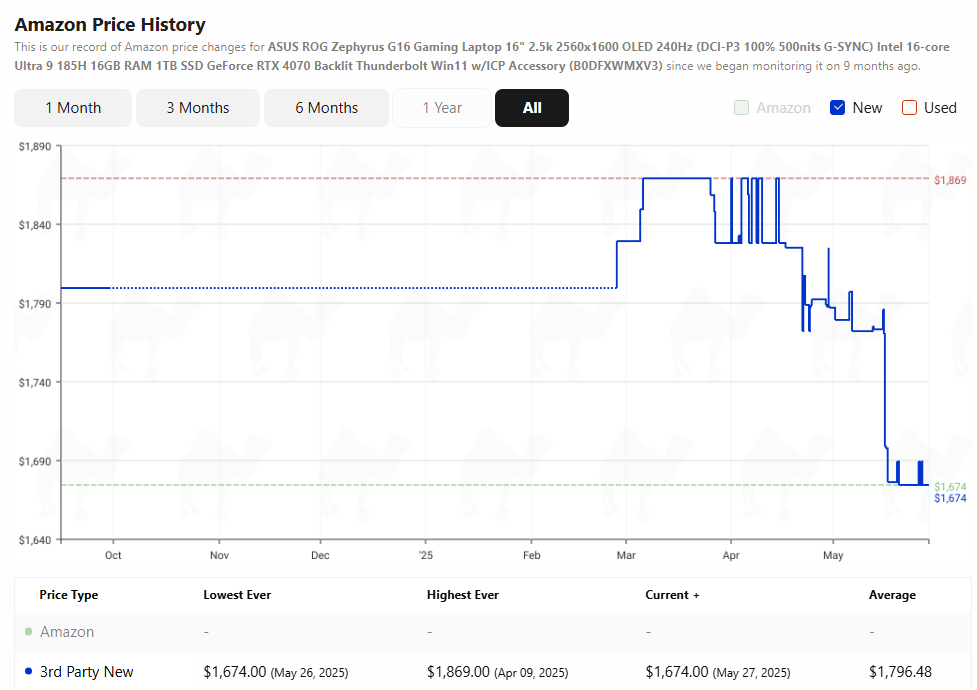Toggle the Amazon price checkbox
The height and width of the screenshot is (690, 977).
coord(741,108)
